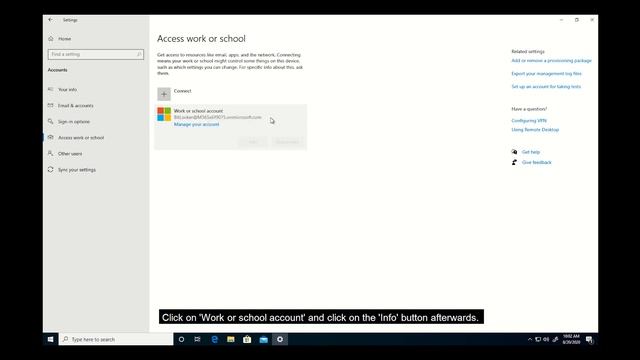640x360 pixels.
Task: Click the Disconnect button under the account
Action: [287, 142]
